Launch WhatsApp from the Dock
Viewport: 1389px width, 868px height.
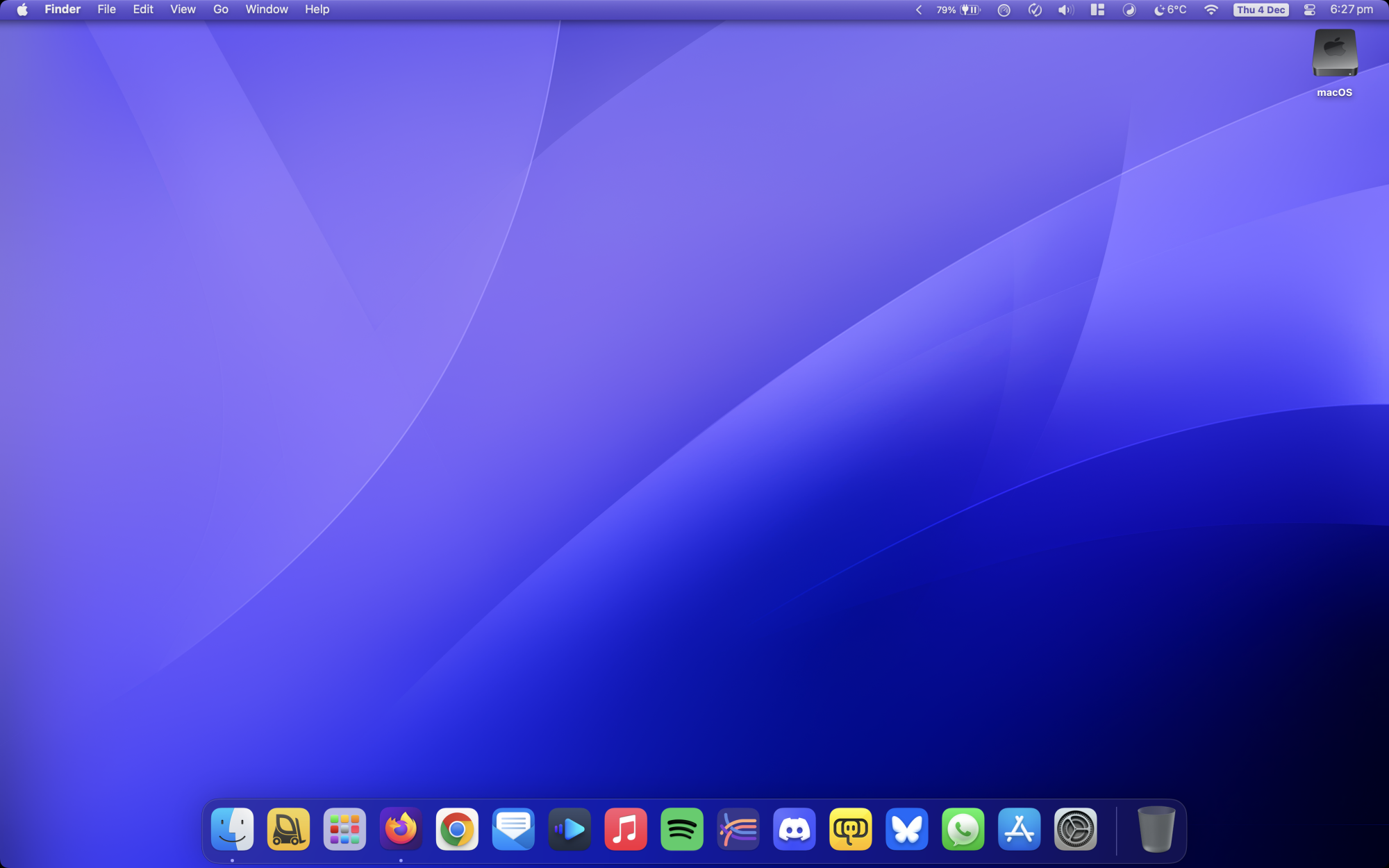(x=963, y=828)
